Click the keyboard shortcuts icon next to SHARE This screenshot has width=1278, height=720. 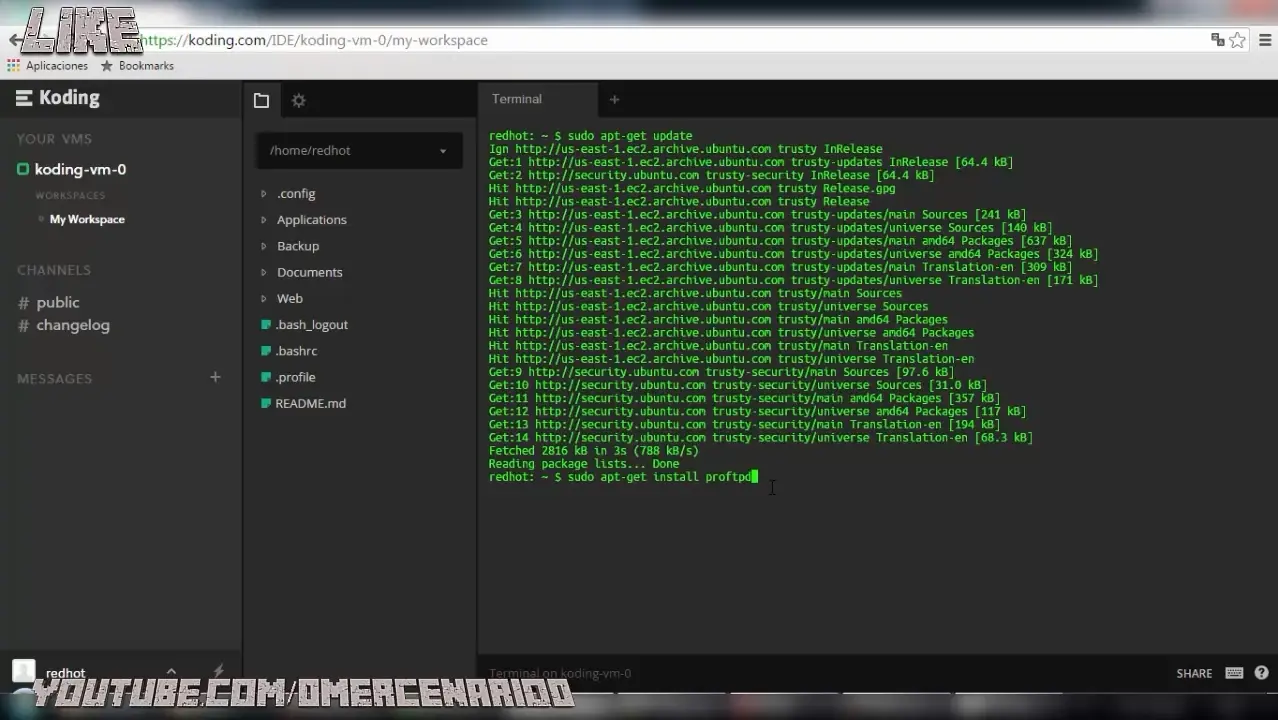pos(1234,673)
